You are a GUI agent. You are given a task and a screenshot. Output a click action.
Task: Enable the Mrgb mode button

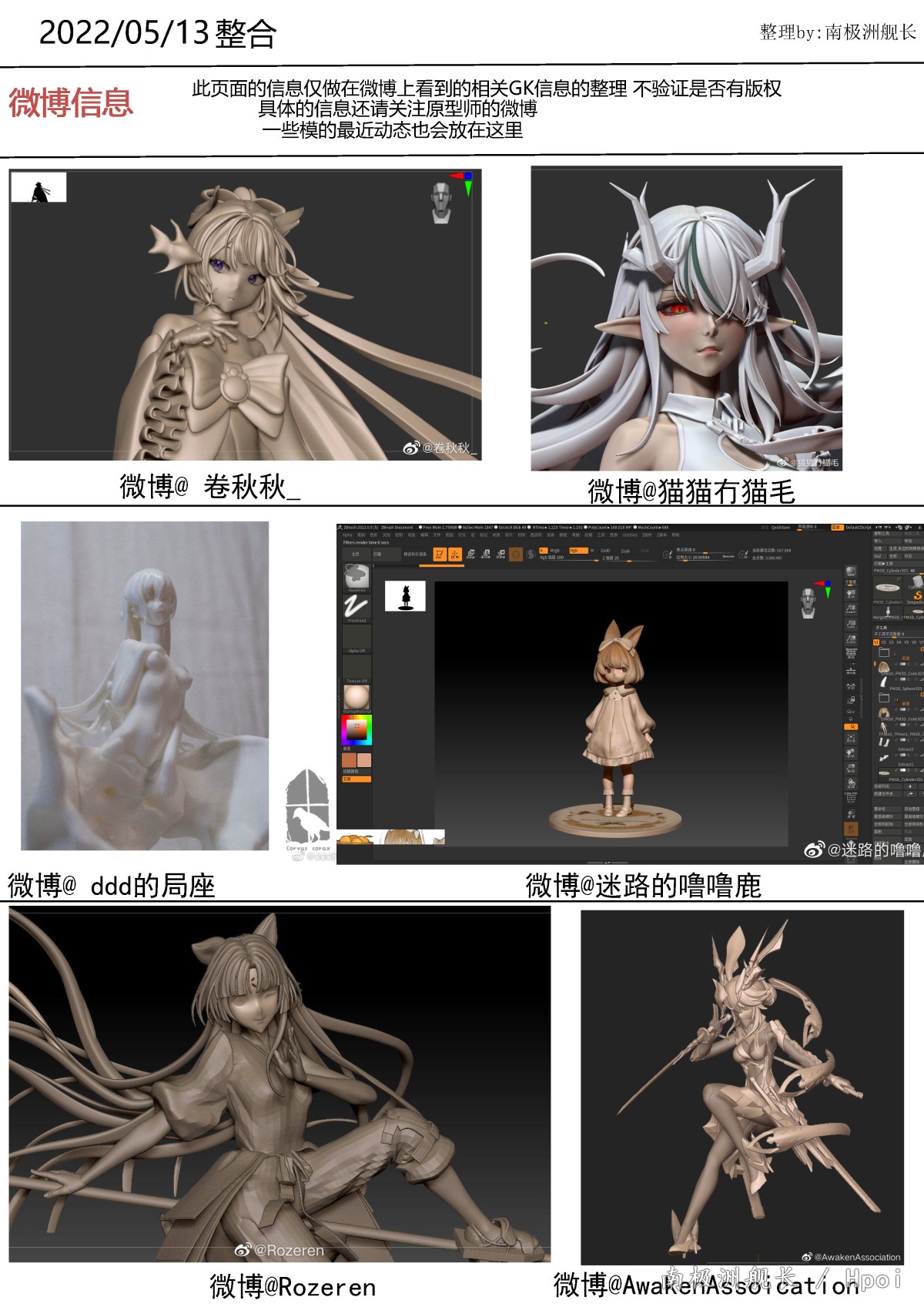(555, 551)
